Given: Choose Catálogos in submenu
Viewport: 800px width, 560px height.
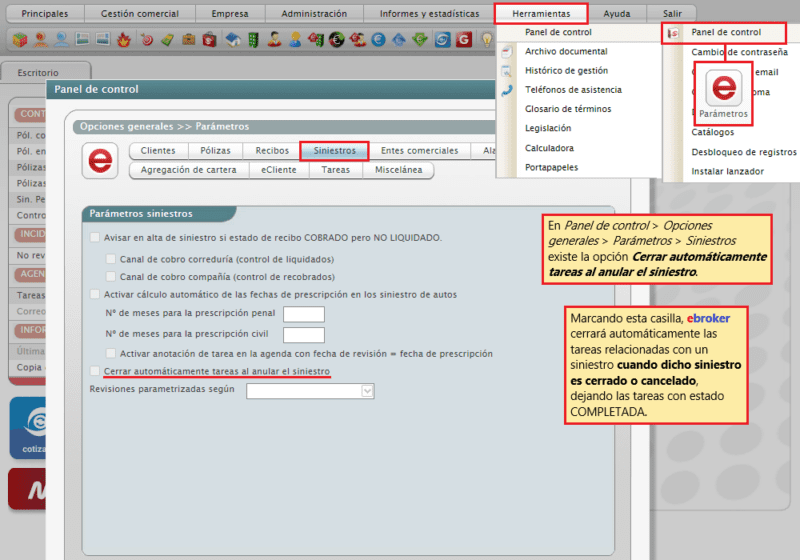Looking at the screenshot, I should [x=712, y=132].
